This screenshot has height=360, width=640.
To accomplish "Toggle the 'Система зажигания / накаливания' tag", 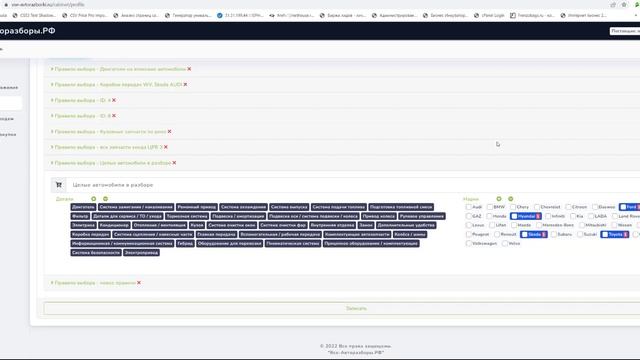I will [x=136, y=207].
